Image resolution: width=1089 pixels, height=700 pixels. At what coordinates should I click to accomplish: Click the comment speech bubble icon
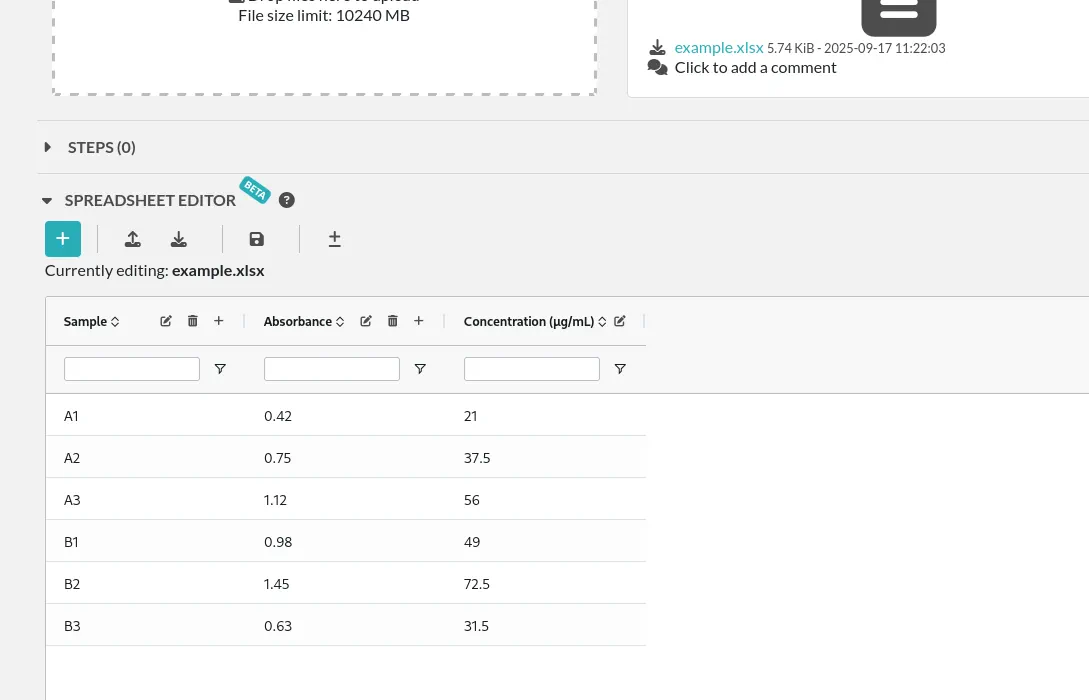click(x=657, y=66)
